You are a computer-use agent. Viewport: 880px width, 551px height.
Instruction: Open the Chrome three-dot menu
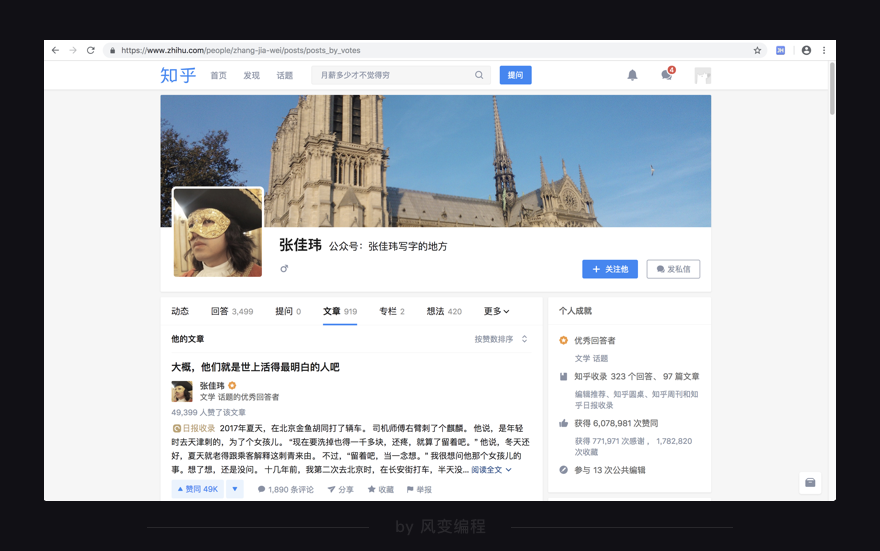pos(824,50)
